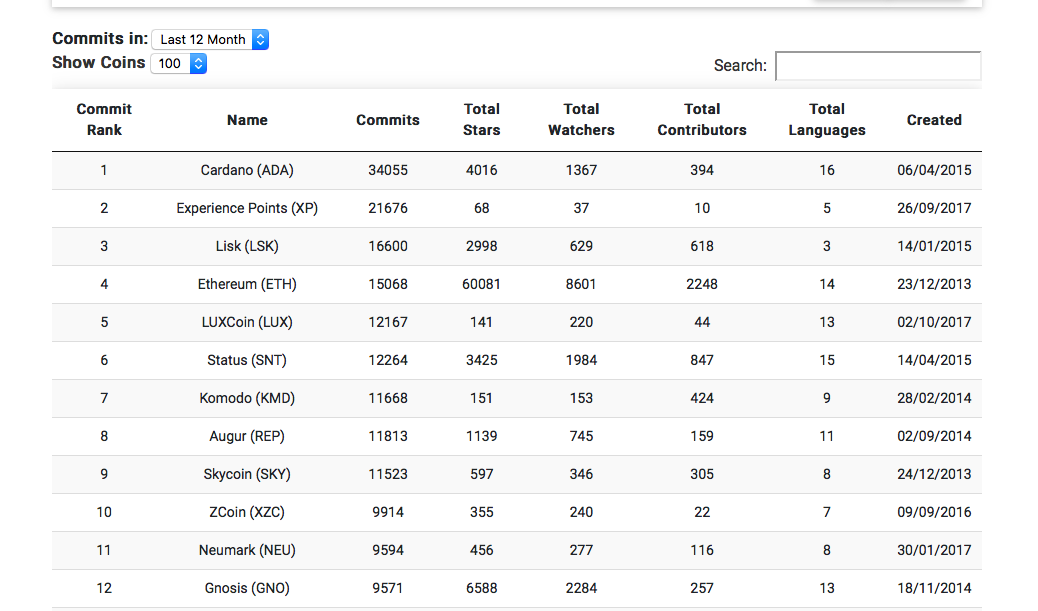The image size is (1038, 611).
Task: Sort by Total Watchers column header
Action: point(581,120)
